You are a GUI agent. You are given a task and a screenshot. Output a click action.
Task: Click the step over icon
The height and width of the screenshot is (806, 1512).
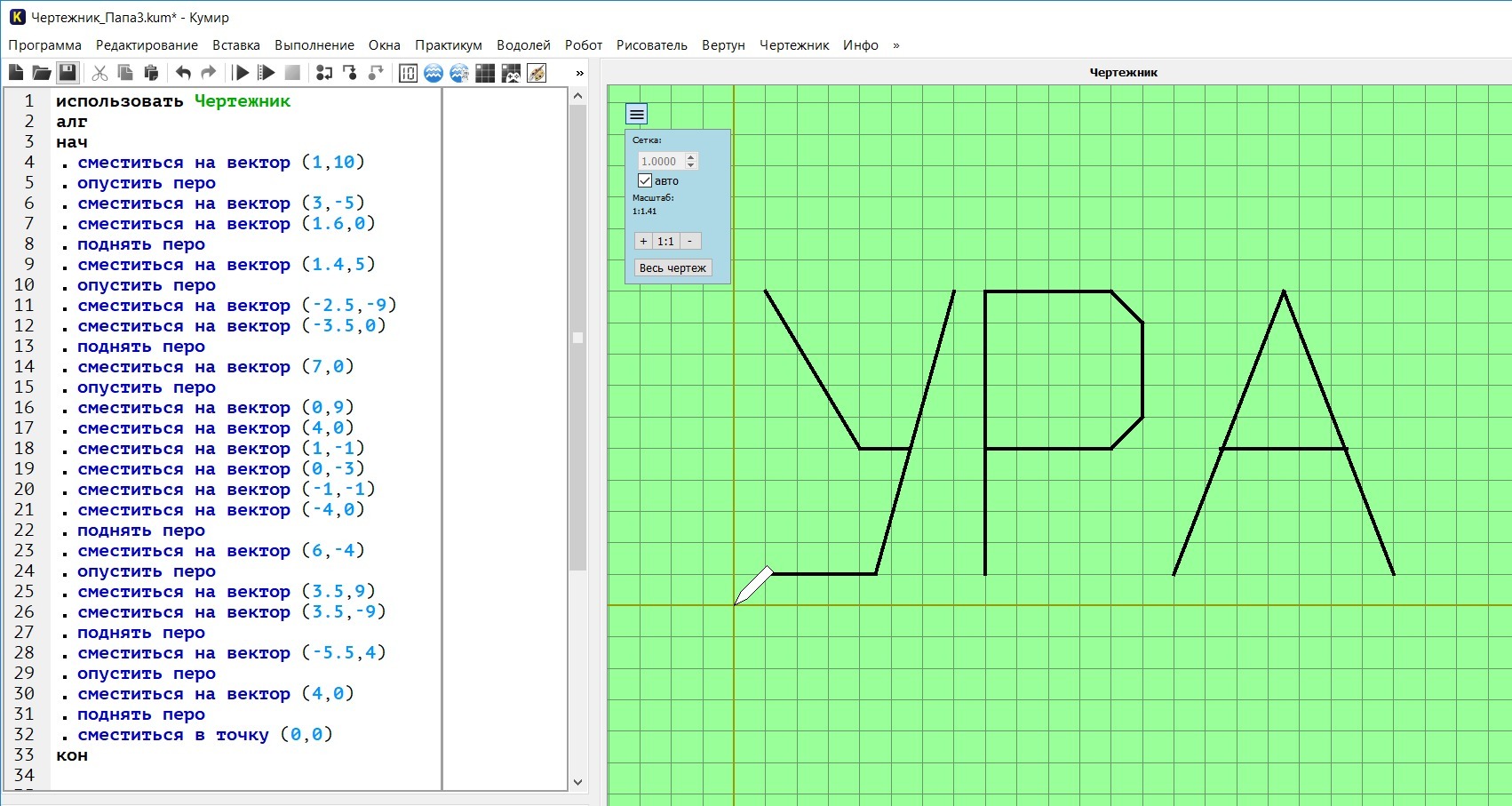(x=324, y=73)
